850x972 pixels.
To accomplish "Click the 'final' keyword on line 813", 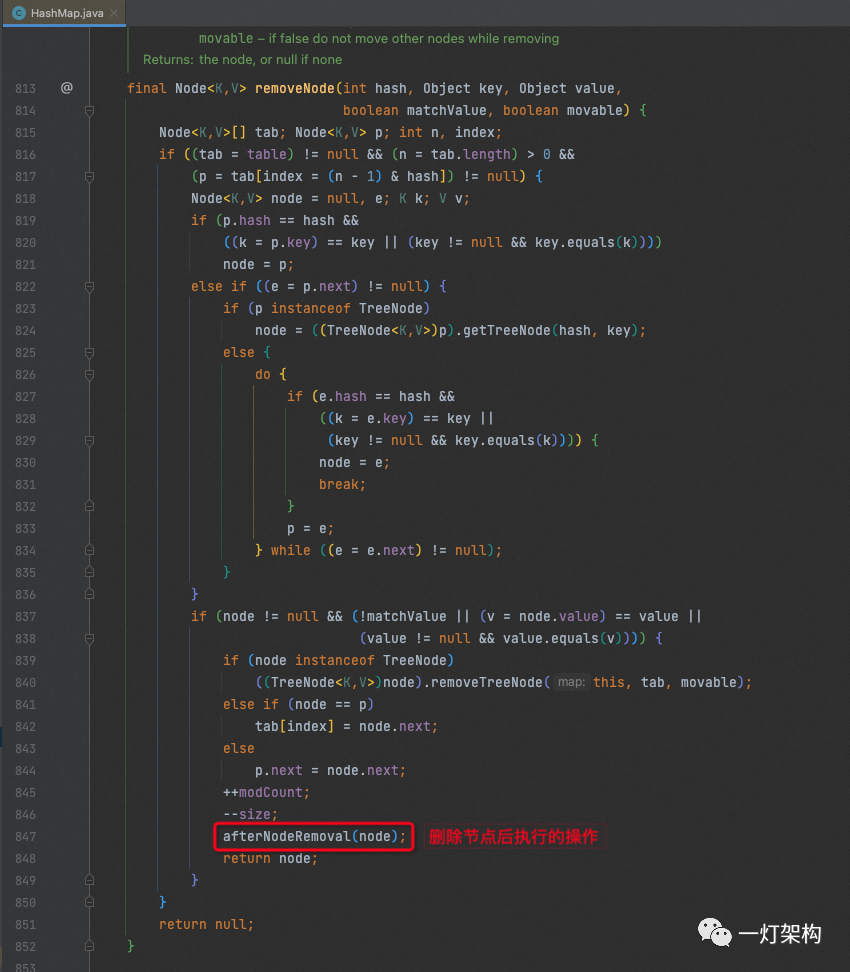I will click(x=147, y=89).
